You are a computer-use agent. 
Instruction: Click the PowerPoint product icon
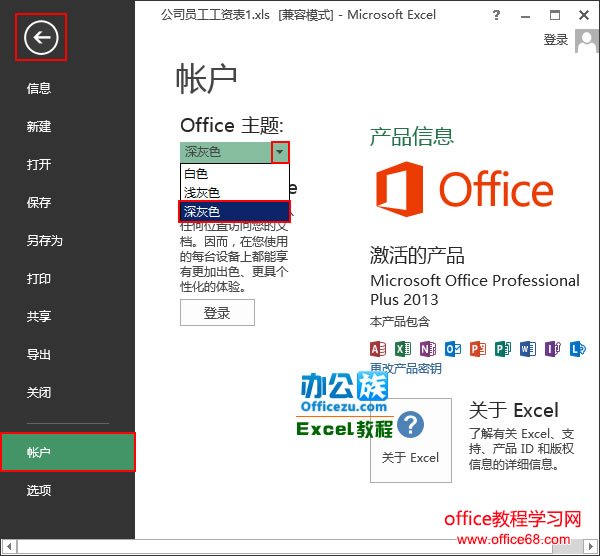point(478,349)
